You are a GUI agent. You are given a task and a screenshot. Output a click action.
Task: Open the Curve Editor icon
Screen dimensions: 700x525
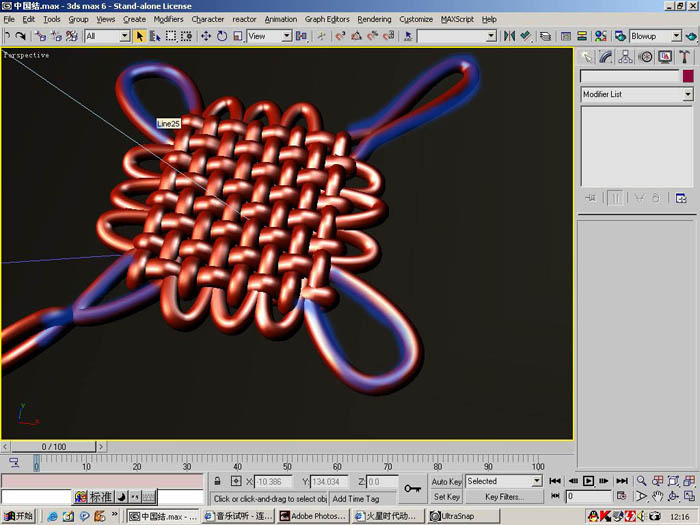click(x=566, y=36)
